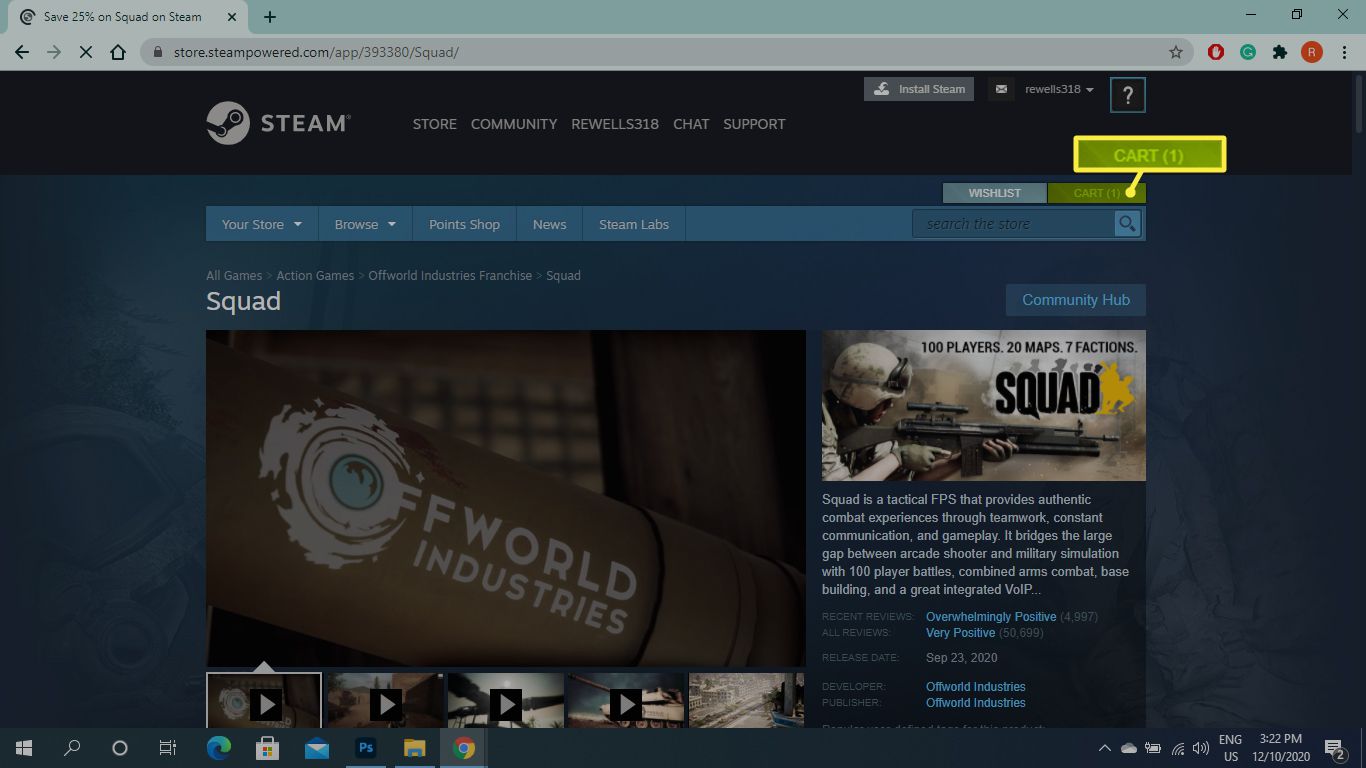The image size is (1366, 768).
Task: Open the Action Games breadcrumb link
Action: (315, 275)
